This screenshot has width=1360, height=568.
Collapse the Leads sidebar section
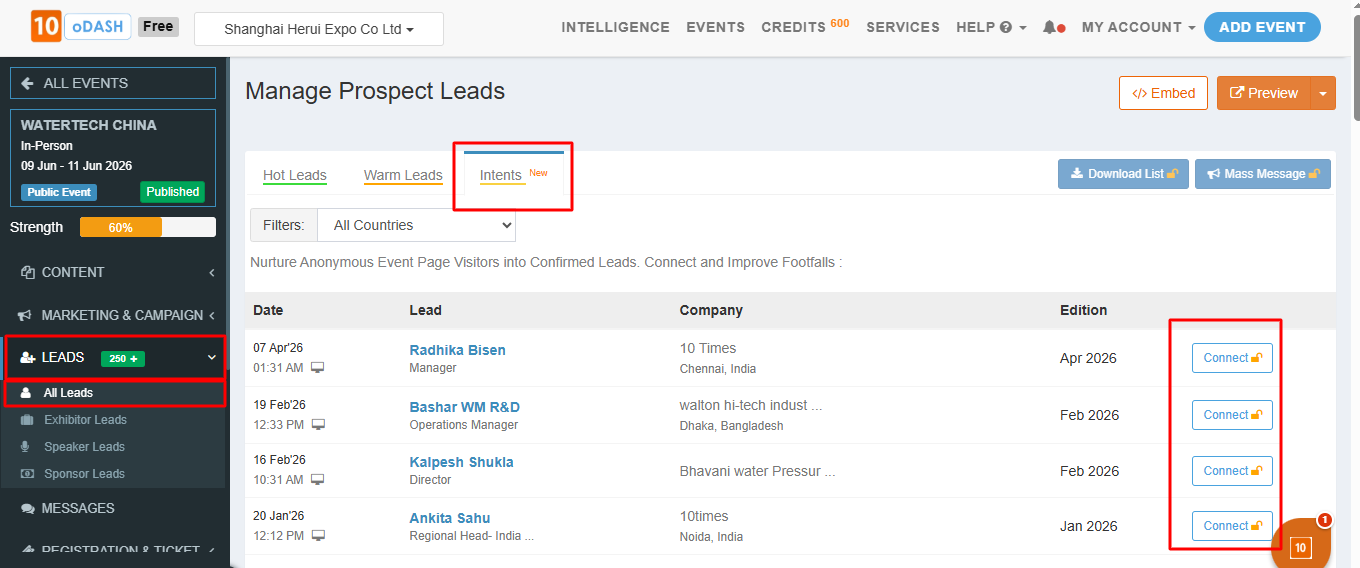(212, 357)
